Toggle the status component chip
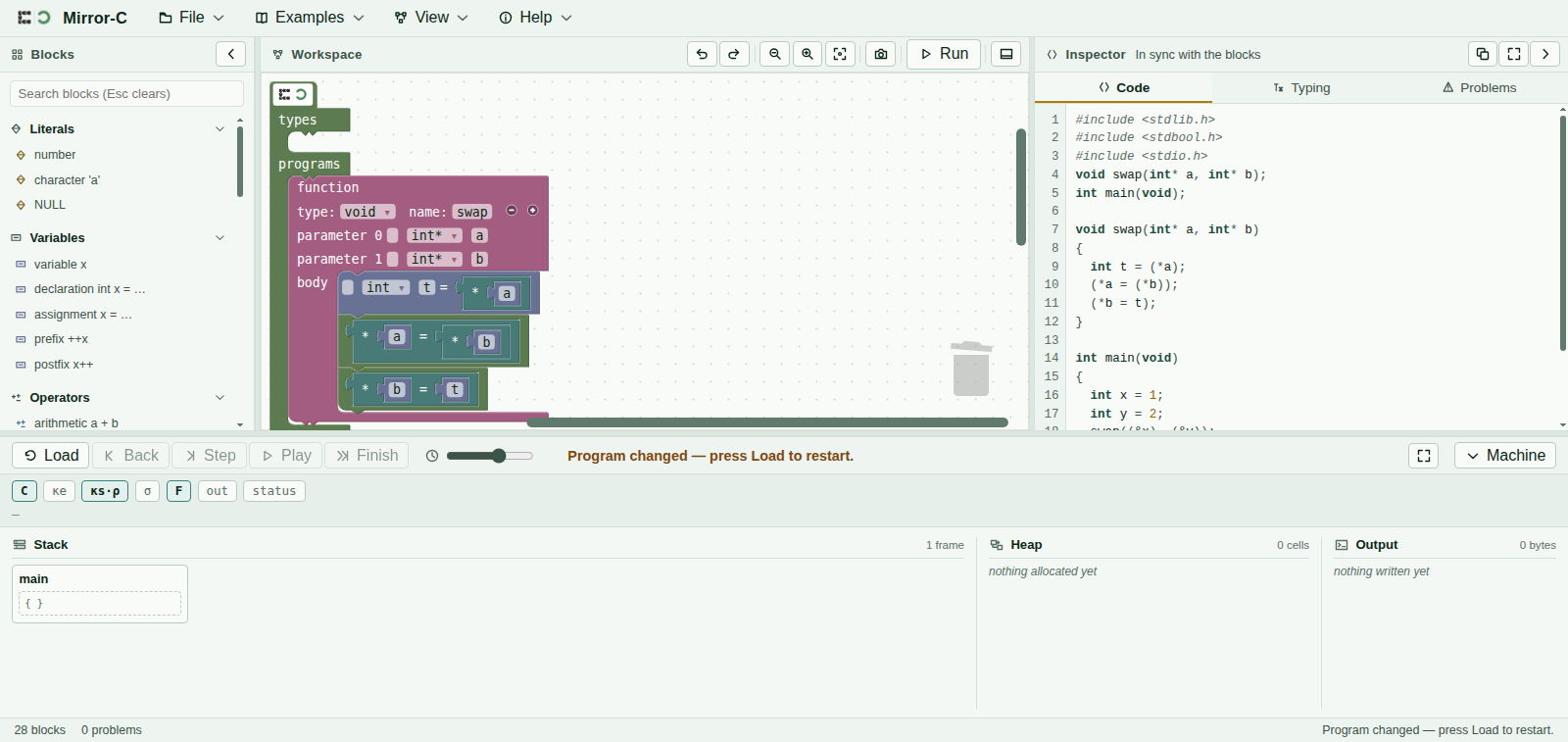This screenshot has height=742, width=1568. click(x=274, y=491)
